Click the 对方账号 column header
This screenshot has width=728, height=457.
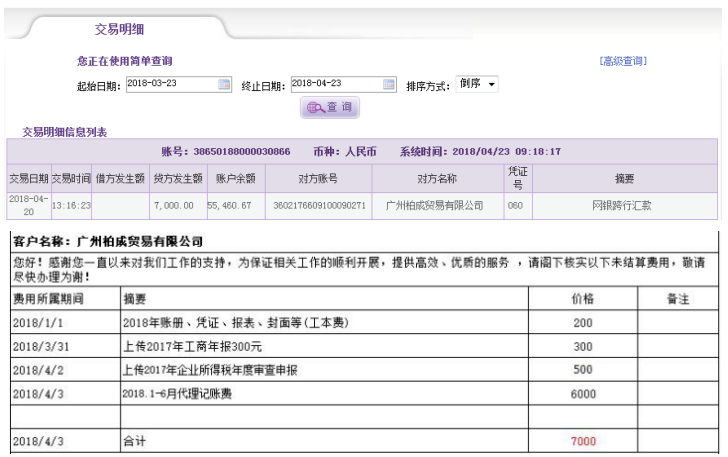point(318,178)
